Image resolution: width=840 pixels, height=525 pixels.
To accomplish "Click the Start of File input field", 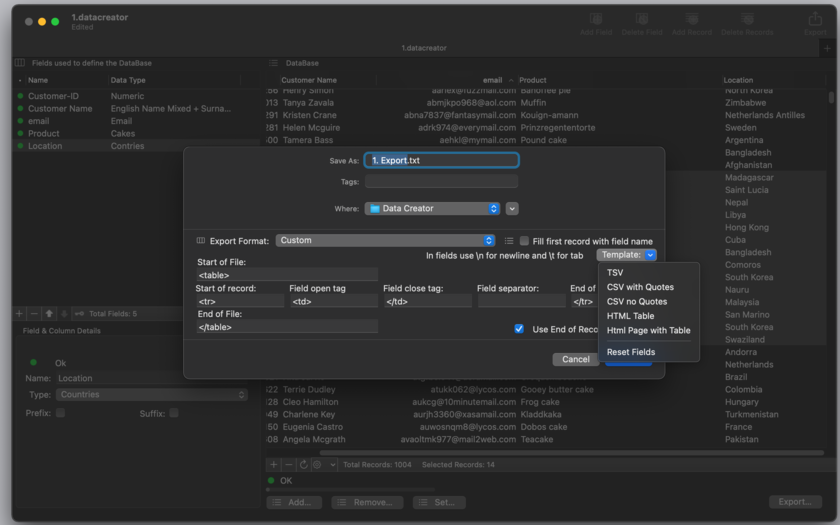I will (x=287, y=275).
